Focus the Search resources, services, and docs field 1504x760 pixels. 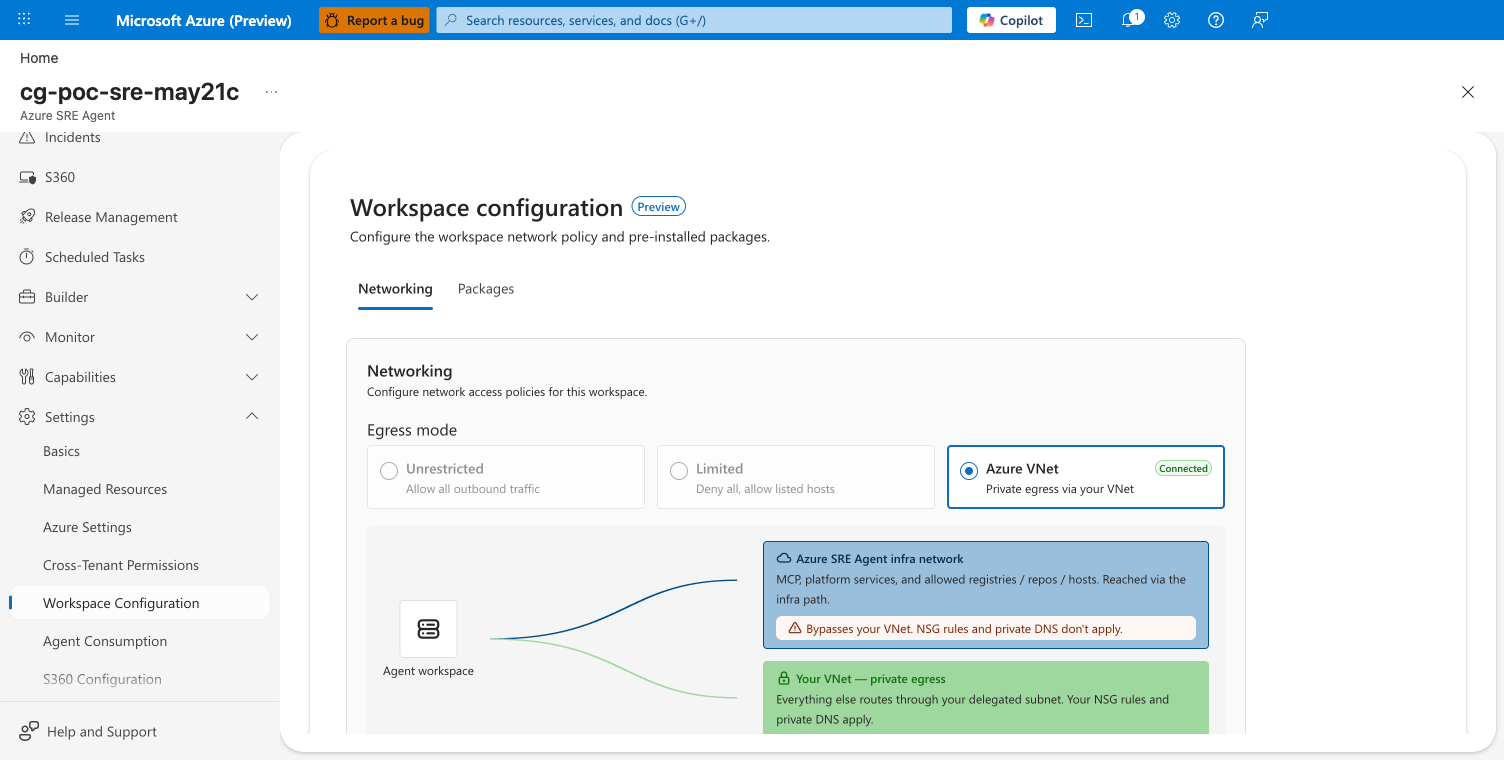(694, 20)
